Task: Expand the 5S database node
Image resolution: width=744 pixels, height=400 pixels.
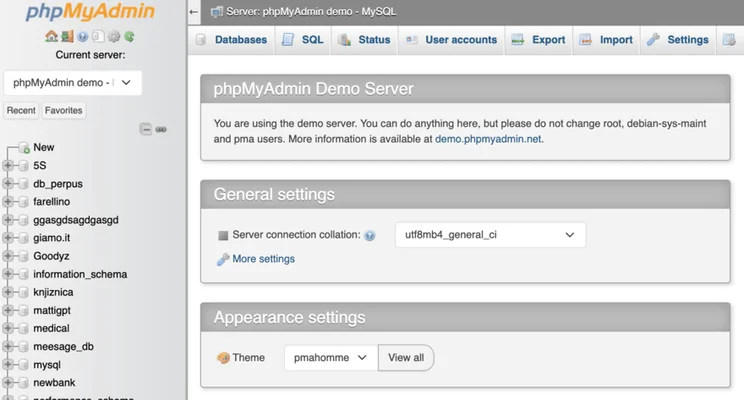Action: (8, 166)
